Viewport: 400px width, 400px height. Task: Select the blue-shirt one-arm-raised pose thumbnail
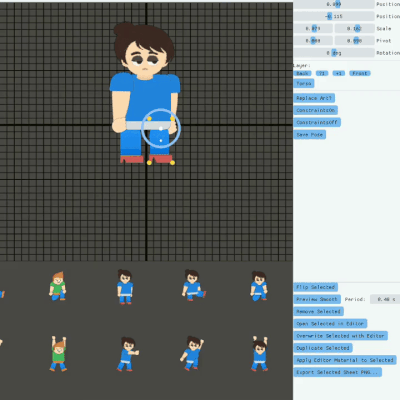coord(192,353)
